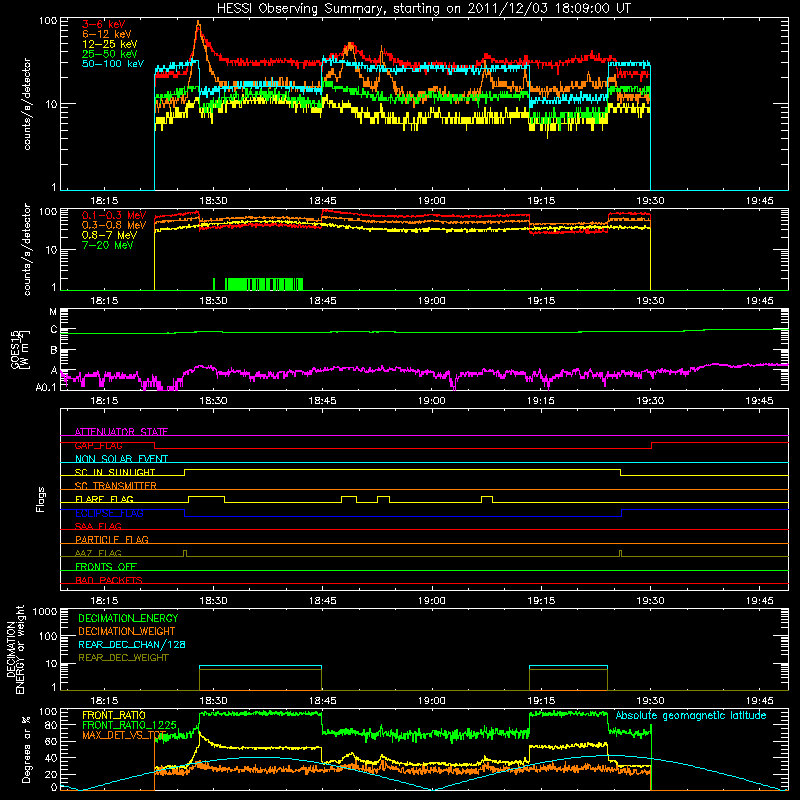The height and width of the screenshot is (800, 800).
Task: Click the Absolute geomagnetic latitude label
Action: click(691, 715)
